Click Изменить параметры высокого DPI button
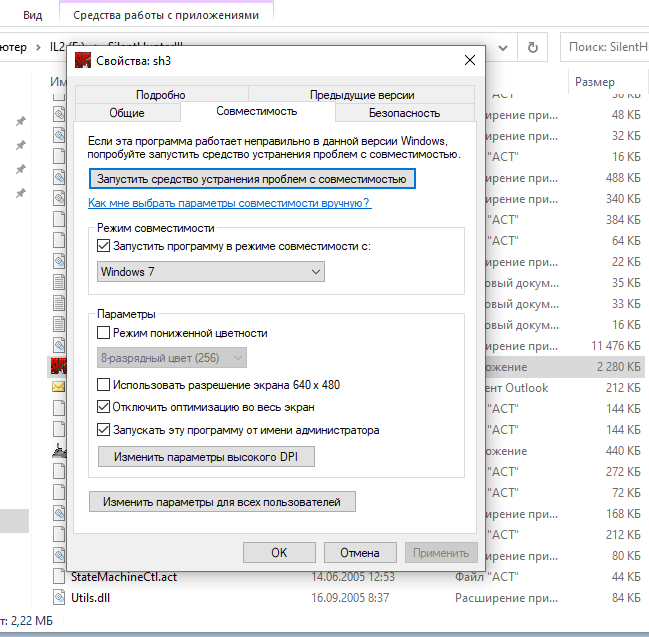 [206, 457]
